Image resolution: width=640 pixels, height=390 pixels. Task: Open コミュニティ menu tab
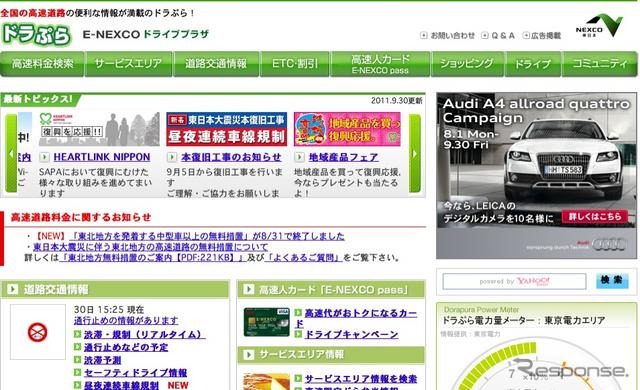coord(600,64)
